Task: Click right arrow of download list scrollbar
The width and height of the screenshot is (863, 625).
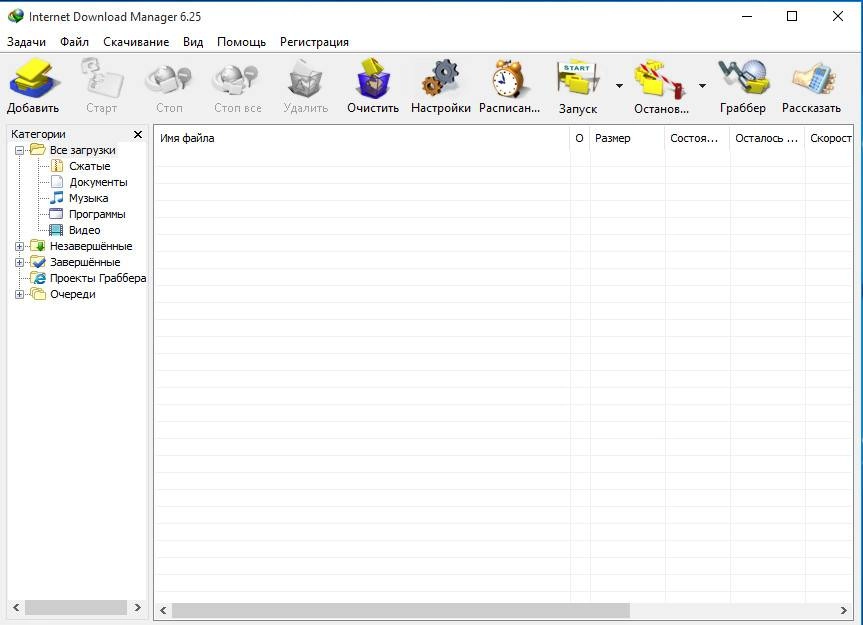Action: tap(843, 610)
